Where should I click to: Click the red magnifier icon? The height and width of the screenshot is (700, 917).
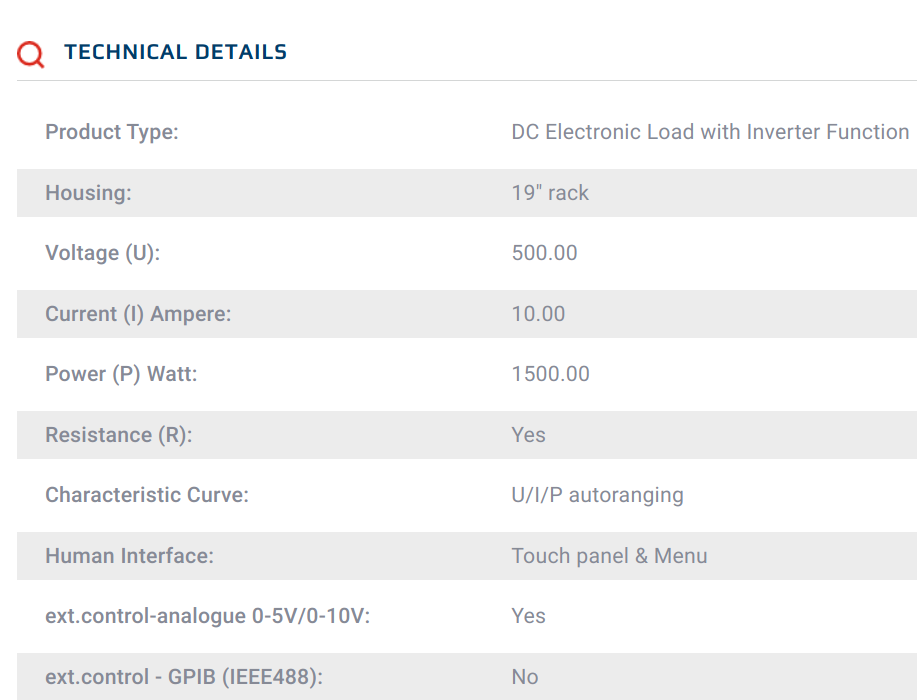click(x=31, y=54)
